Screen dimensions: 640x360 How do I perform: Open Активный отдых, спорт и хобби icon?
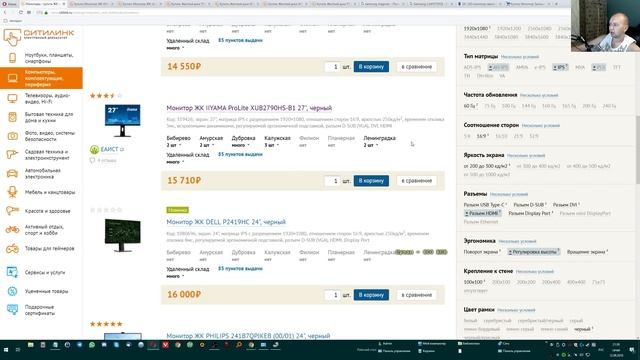click(13, 229)
